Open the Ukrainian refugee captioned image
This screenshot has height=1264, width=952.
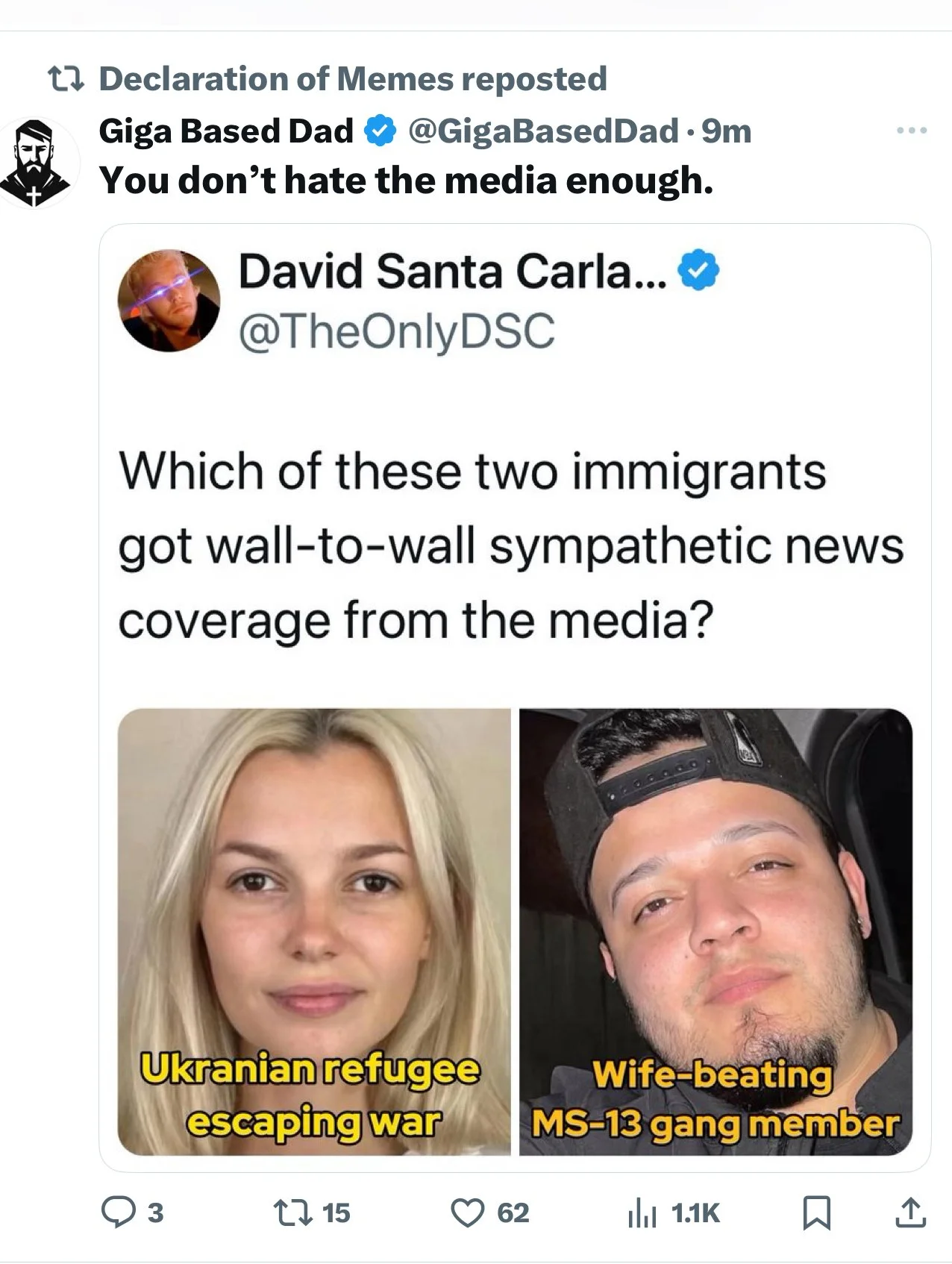[x=314, y=932]
